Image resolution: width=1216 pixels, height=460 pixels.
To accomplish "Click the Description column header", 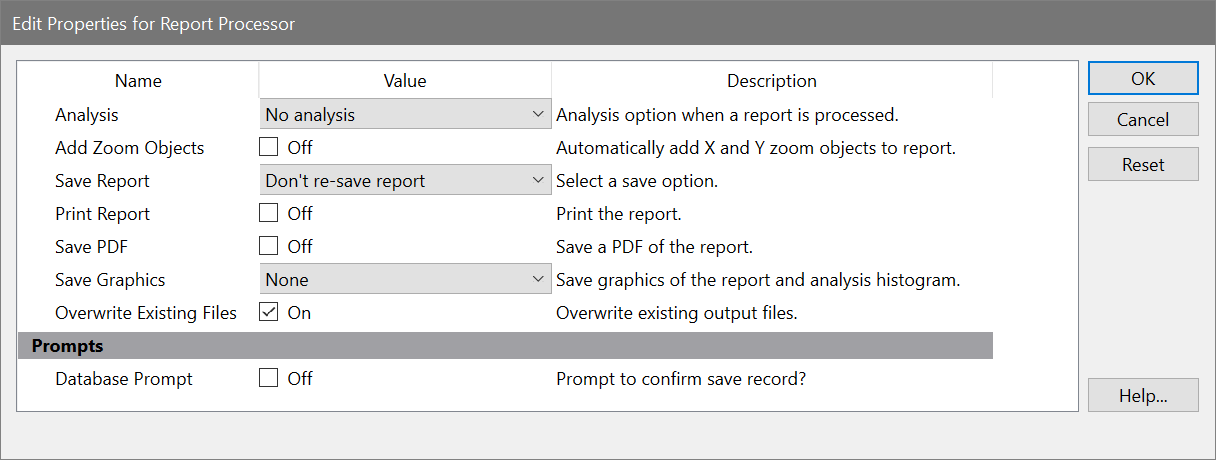I will 771,81.
